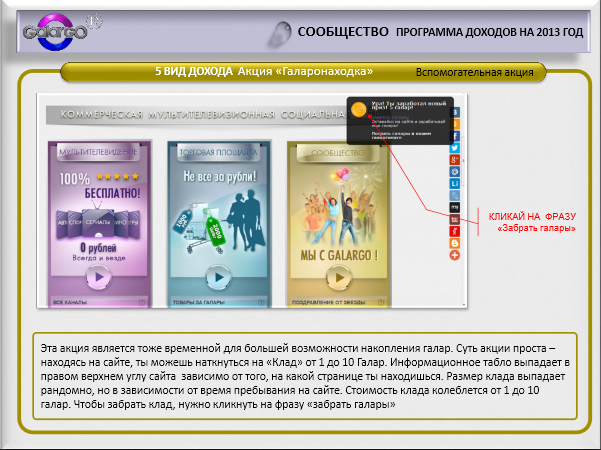This screenshot has width=601, height=450.
Task: Click the 'Не все за рубли!' text
Action: point(220,177)
